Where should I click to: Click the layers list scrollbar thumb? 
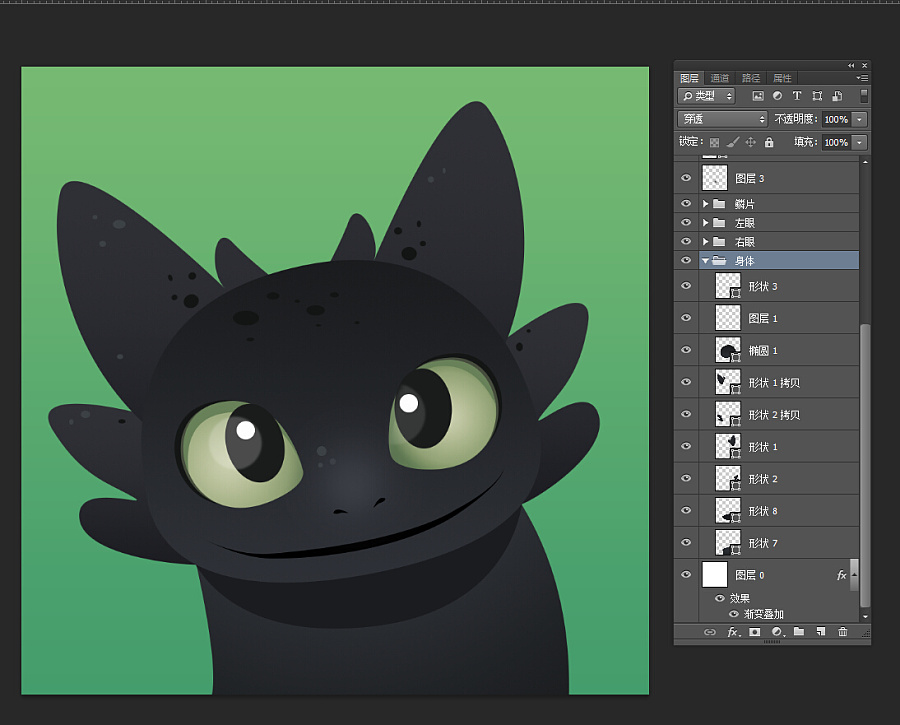point(865,465)
